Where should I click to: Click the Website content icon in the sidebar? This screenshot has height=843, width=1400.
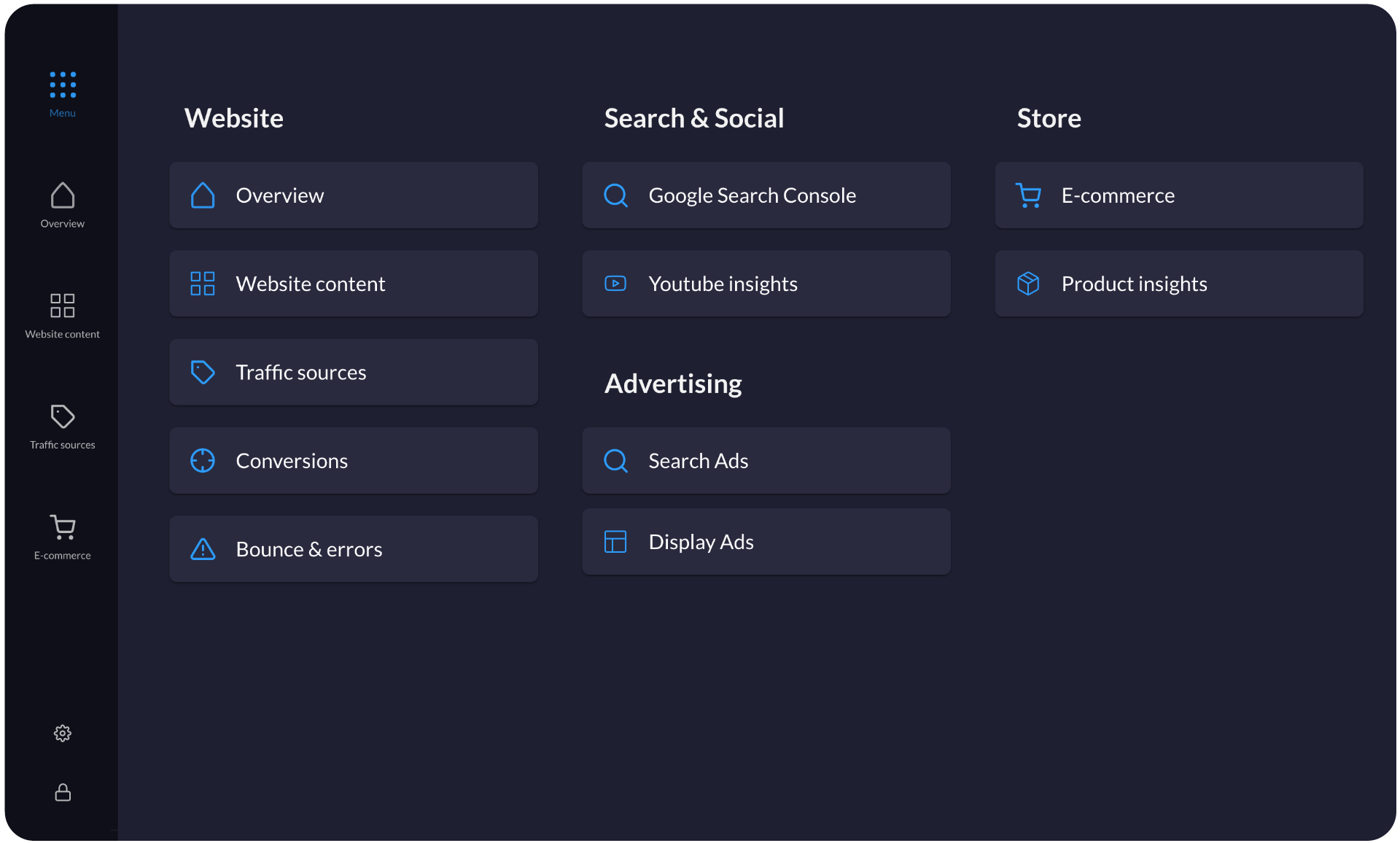point(62,306)
